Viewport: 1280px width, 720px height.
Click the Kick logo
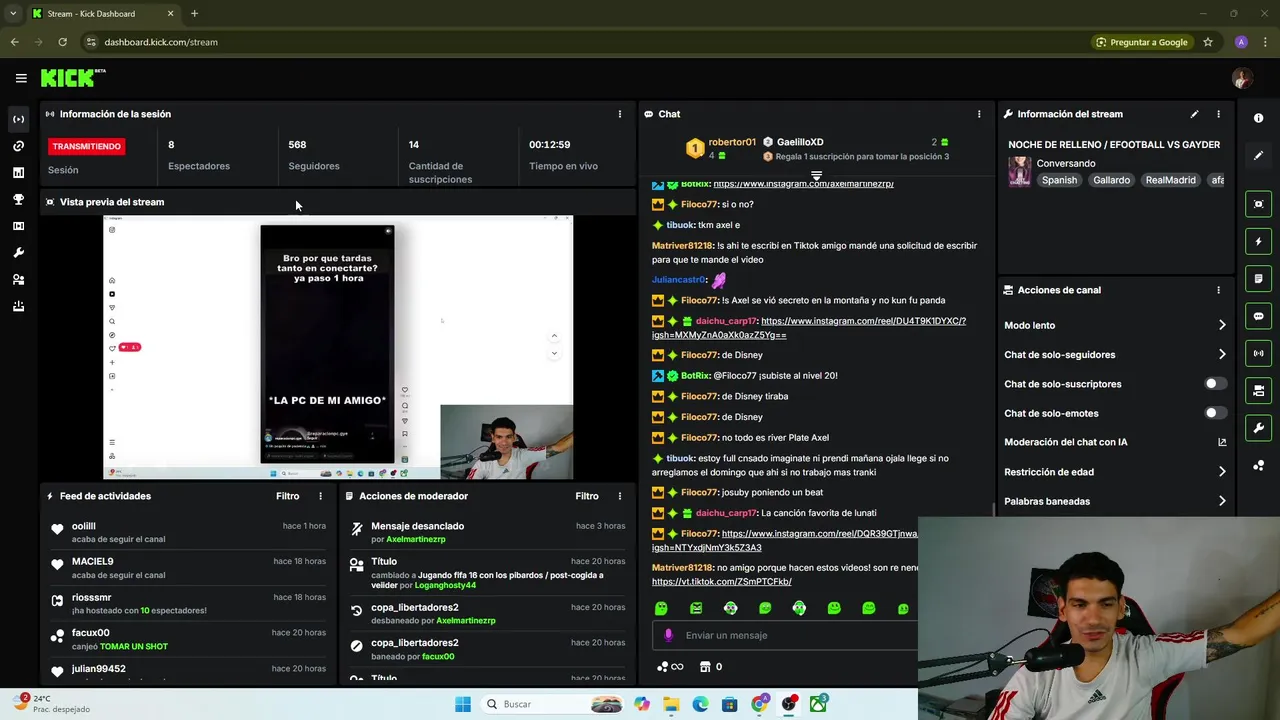tap(73, 77)
